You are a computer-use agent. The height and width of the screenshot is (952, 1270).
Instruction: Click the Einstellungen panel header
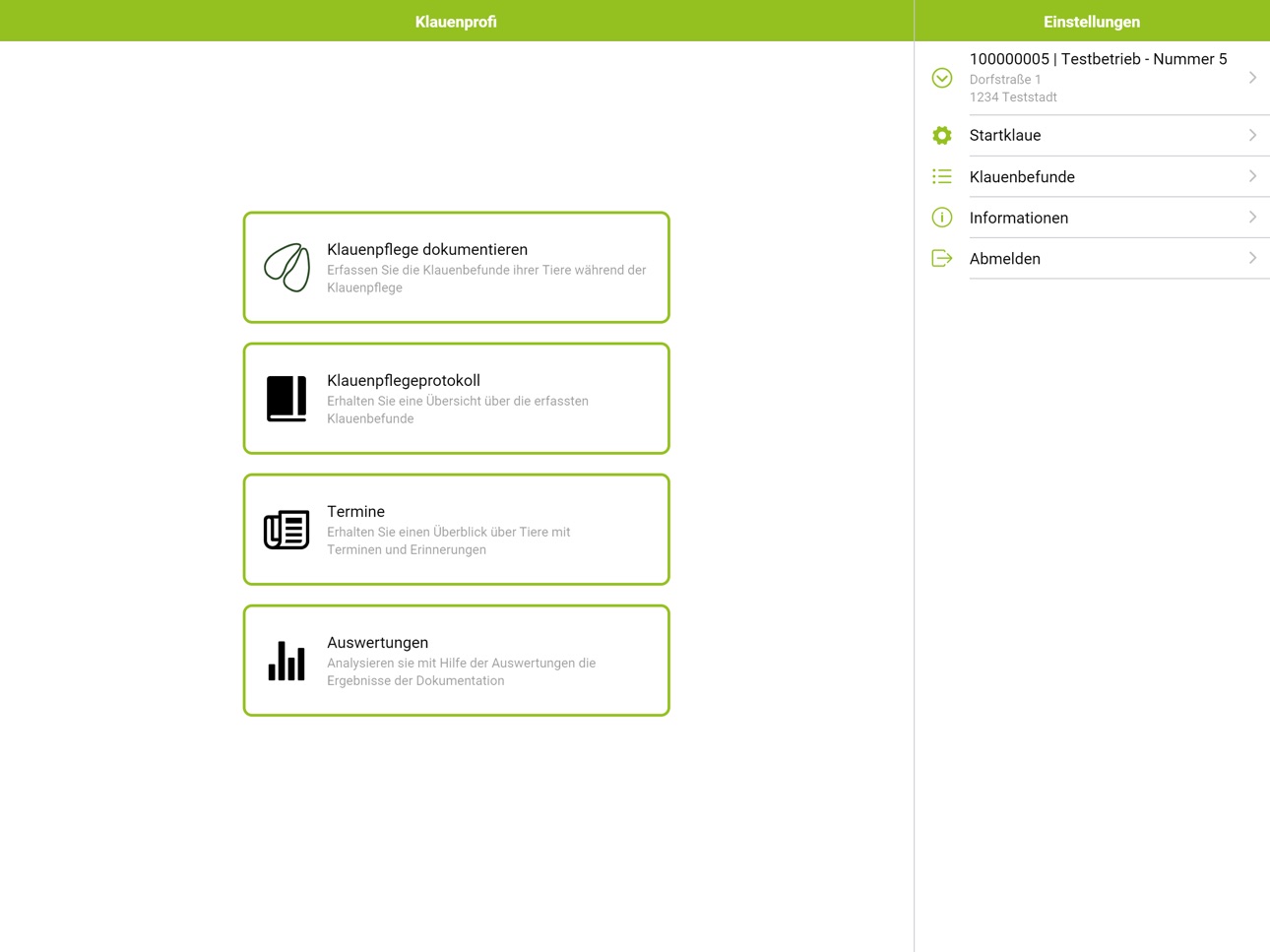[1092, 22]
